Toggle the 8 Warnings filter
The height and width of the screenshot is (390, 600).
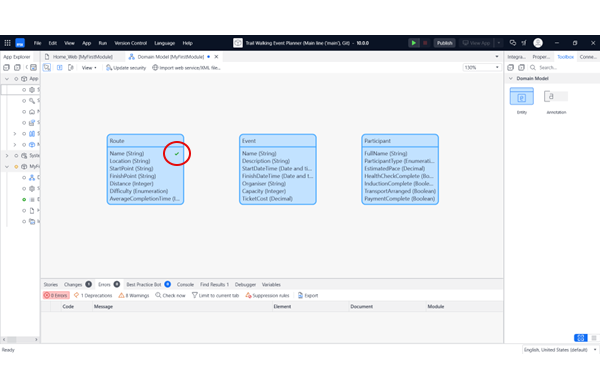click(x=134, y=295)
